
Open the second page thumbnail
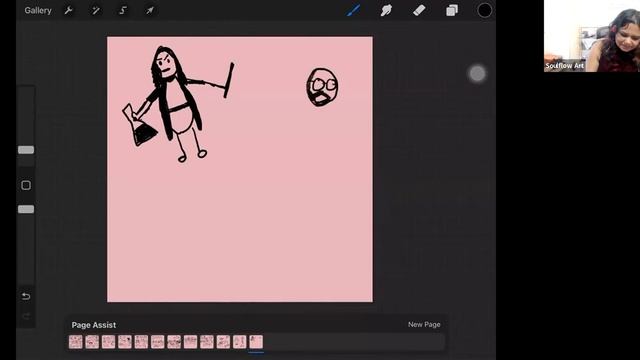[x=92, y=342]
